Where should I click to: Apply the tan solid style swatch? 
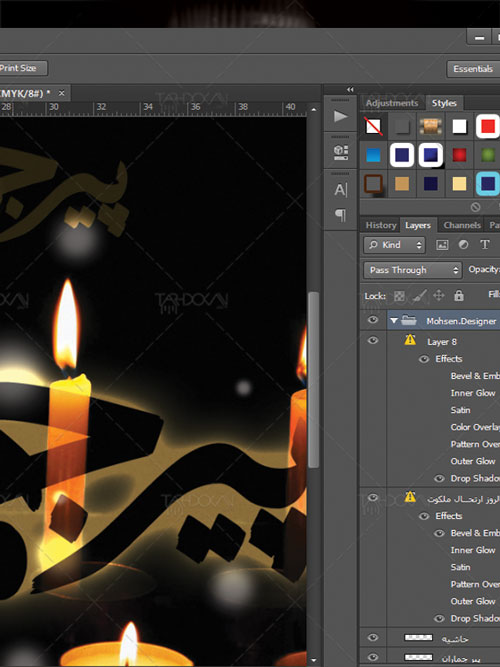(402, 184)
